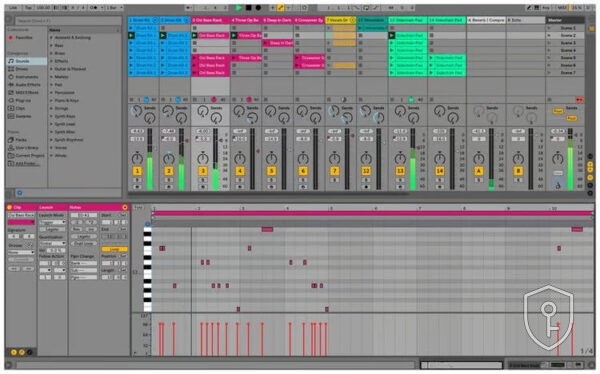Image resolution: width=600 pixels, height=374 pixels.
Task: Toggle return track A activator button
Action: click(x=479, y=171)
